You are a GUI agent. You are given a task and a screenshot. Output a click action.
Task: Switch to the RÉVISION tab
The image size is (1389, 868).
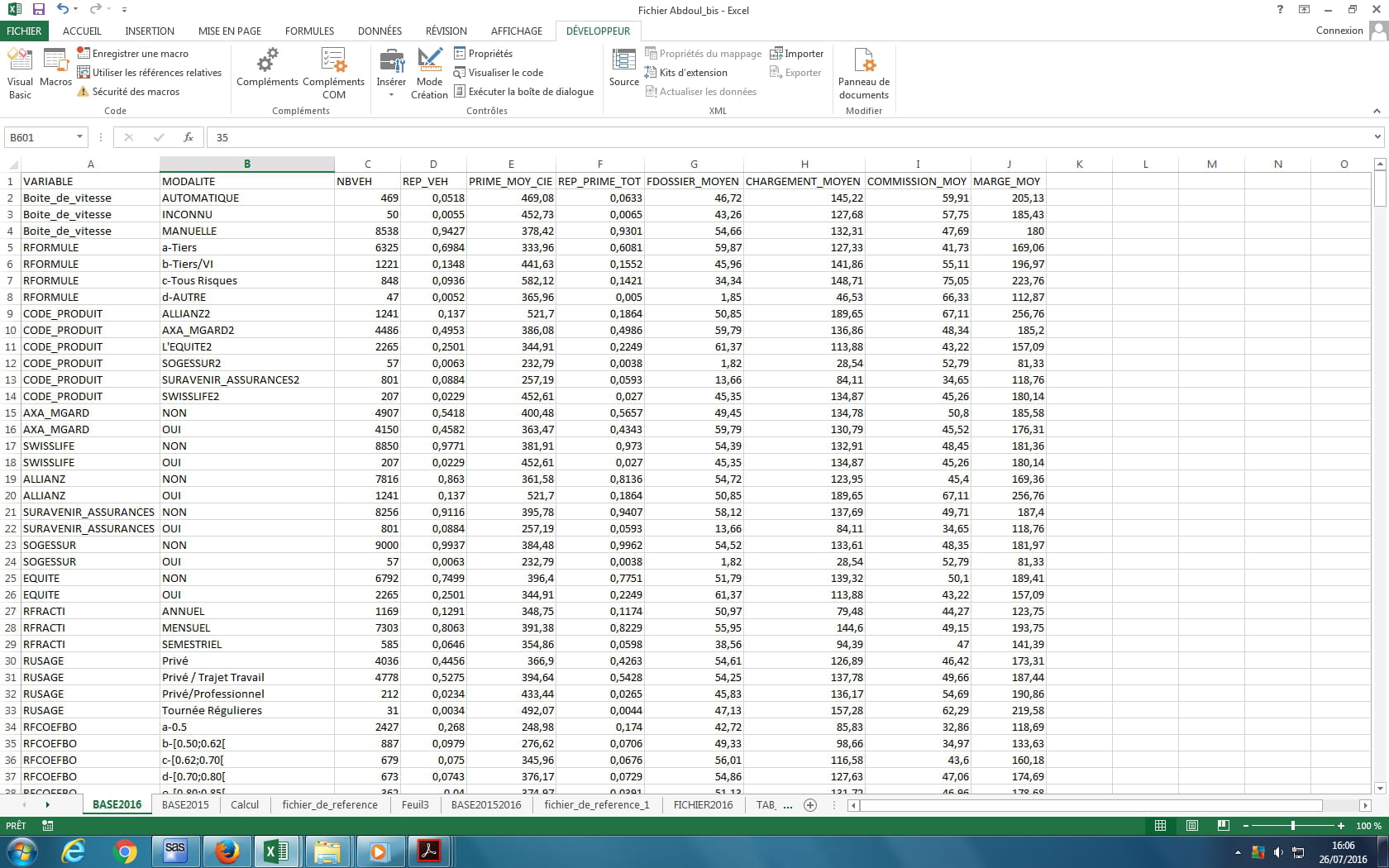(x=446, y=31)
